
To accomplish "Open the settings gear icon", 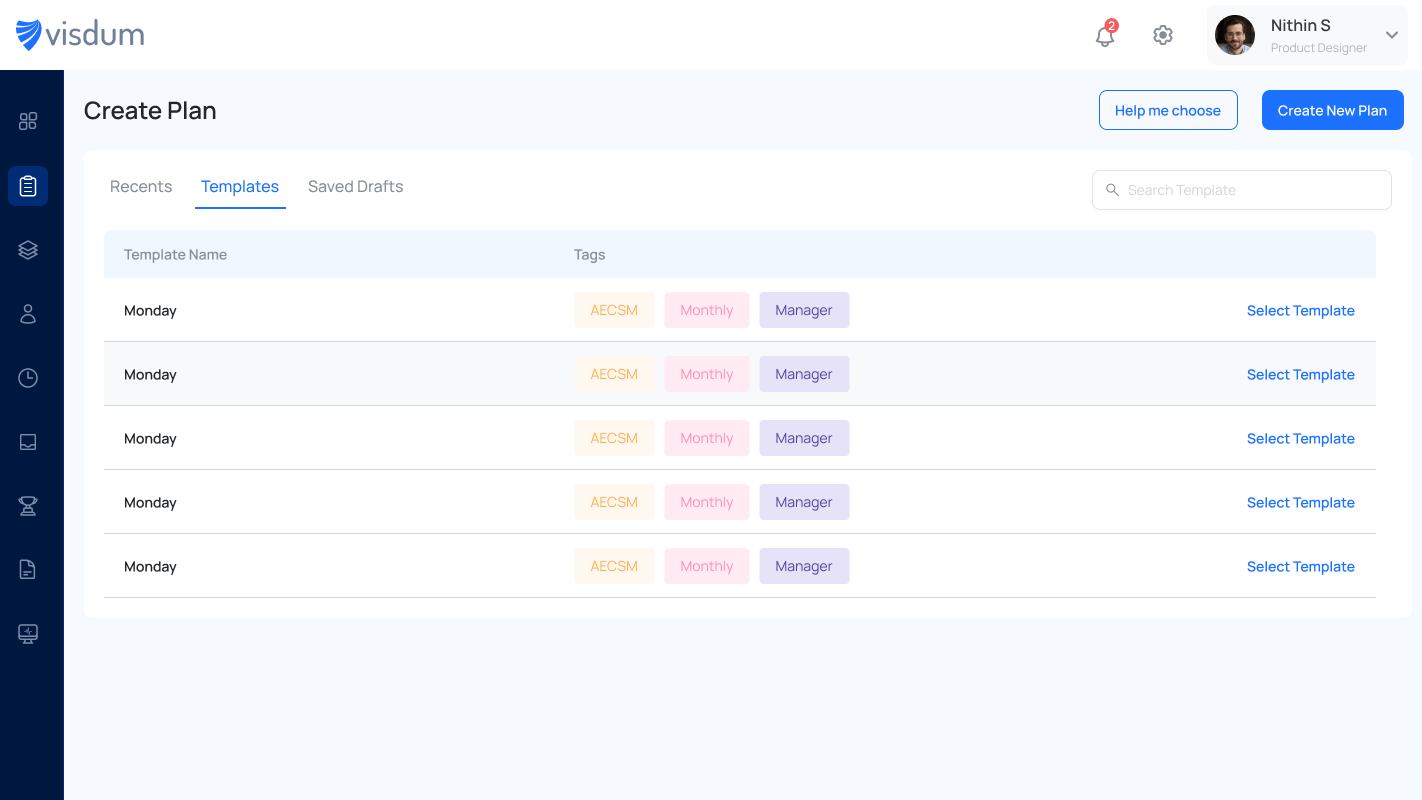I will (1162, 35).
